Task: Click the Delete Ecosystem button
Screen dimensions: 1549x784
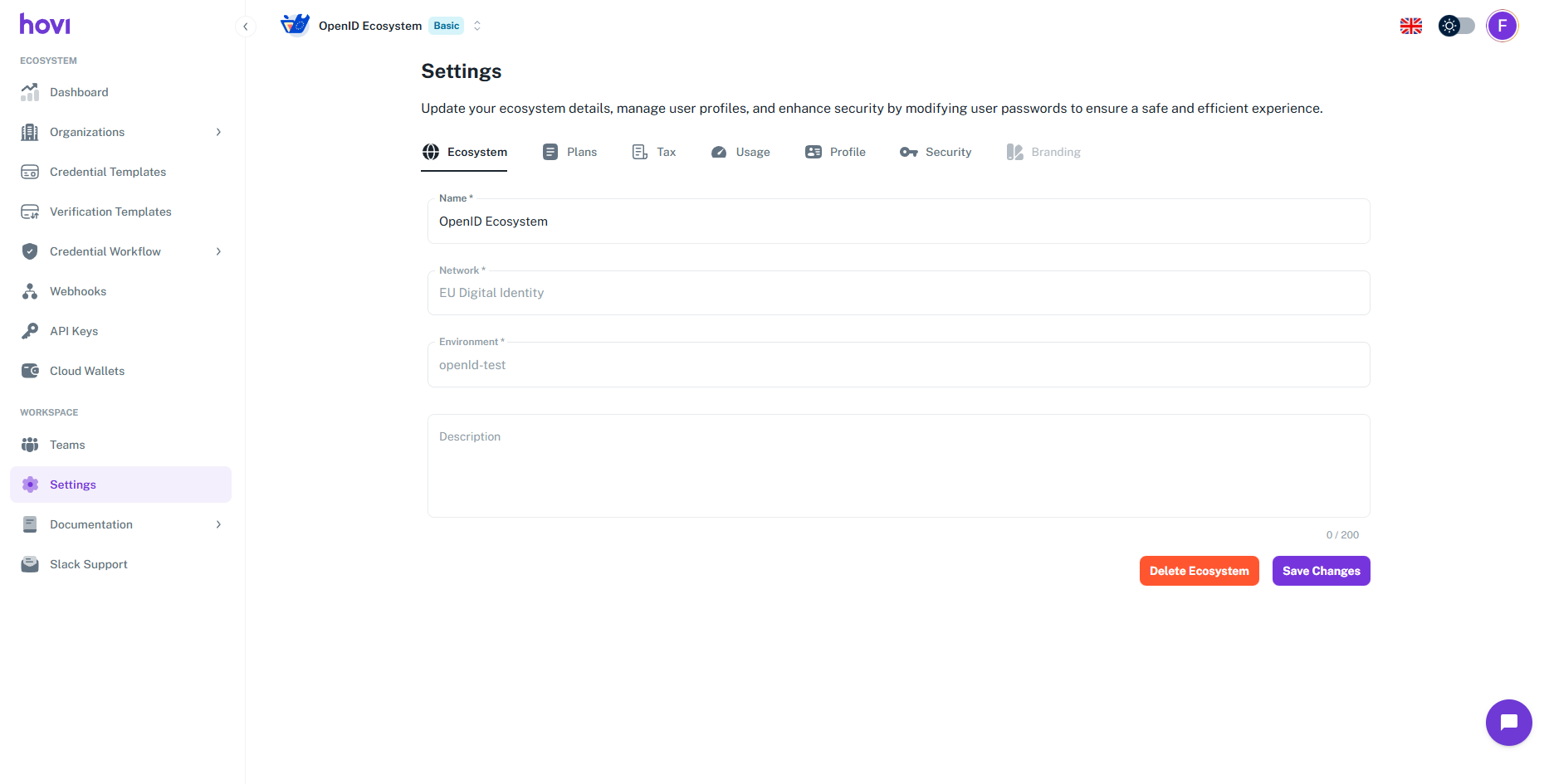Action: pos(1199,571)
